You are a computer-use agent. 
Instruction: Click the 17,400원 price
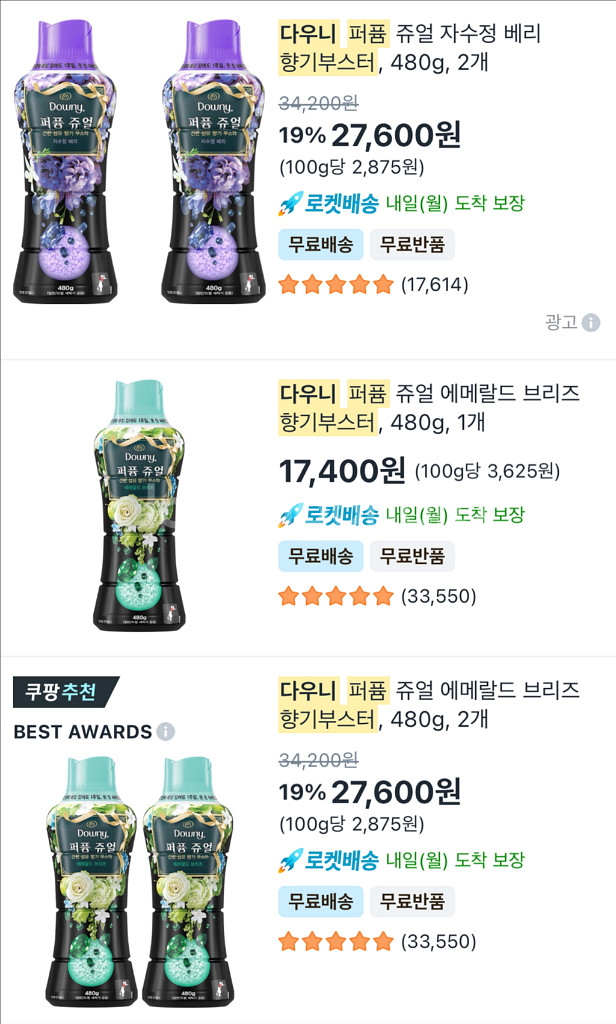coord(342,469)
